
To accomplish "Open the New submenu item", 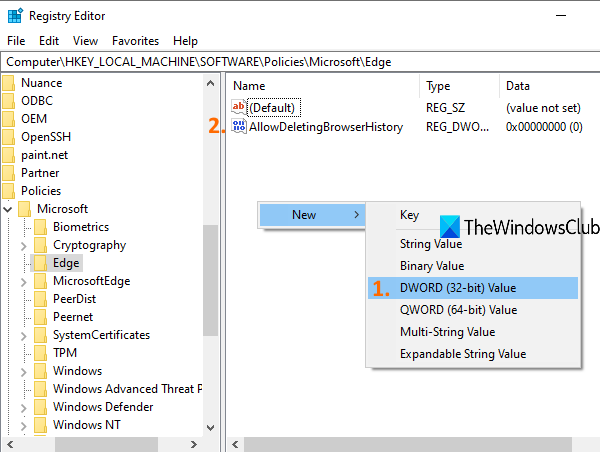I will pos(312,215).
